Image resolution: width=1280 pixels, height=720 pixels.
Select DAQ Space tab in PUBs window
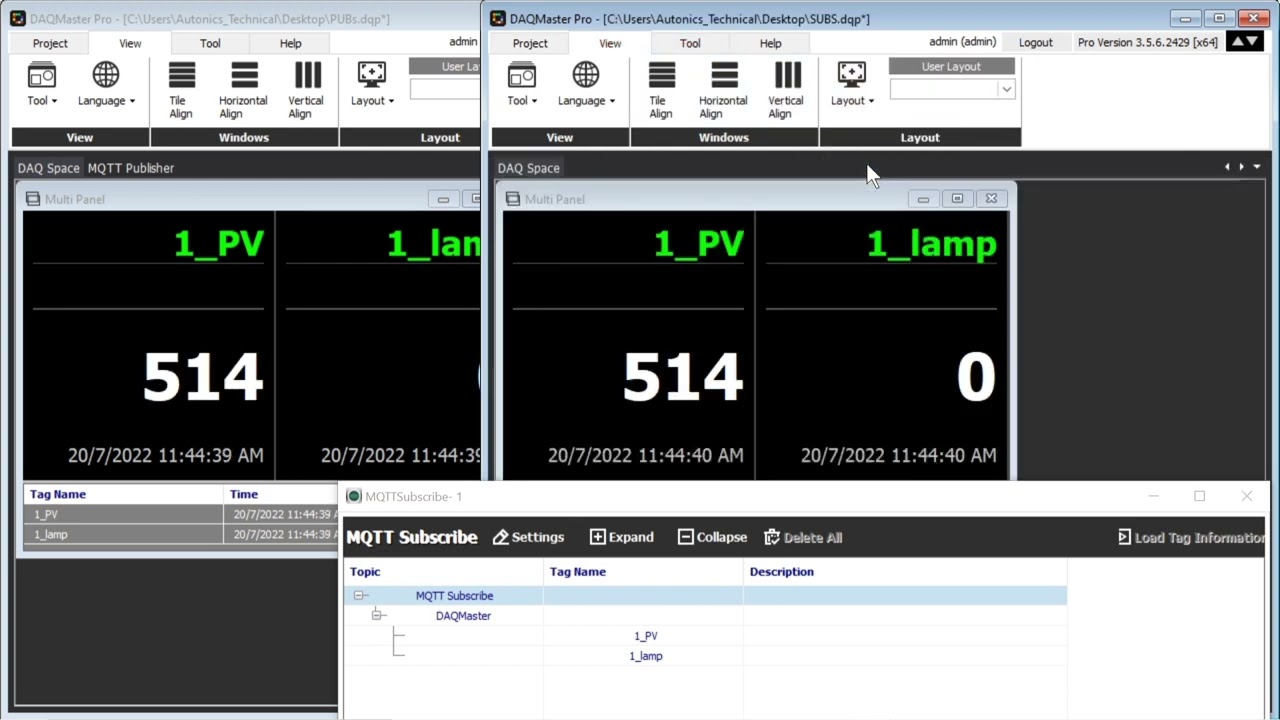48,168
